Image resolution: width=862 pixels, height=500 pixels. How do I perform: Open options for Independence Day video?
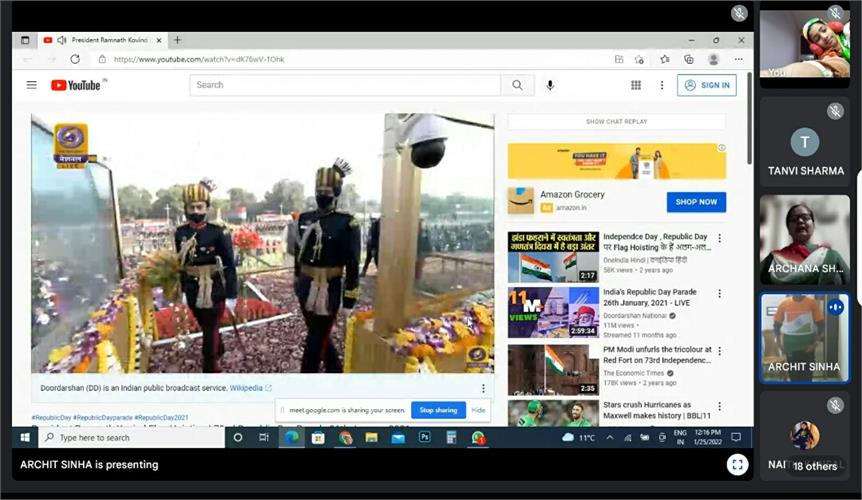(720, 238)
